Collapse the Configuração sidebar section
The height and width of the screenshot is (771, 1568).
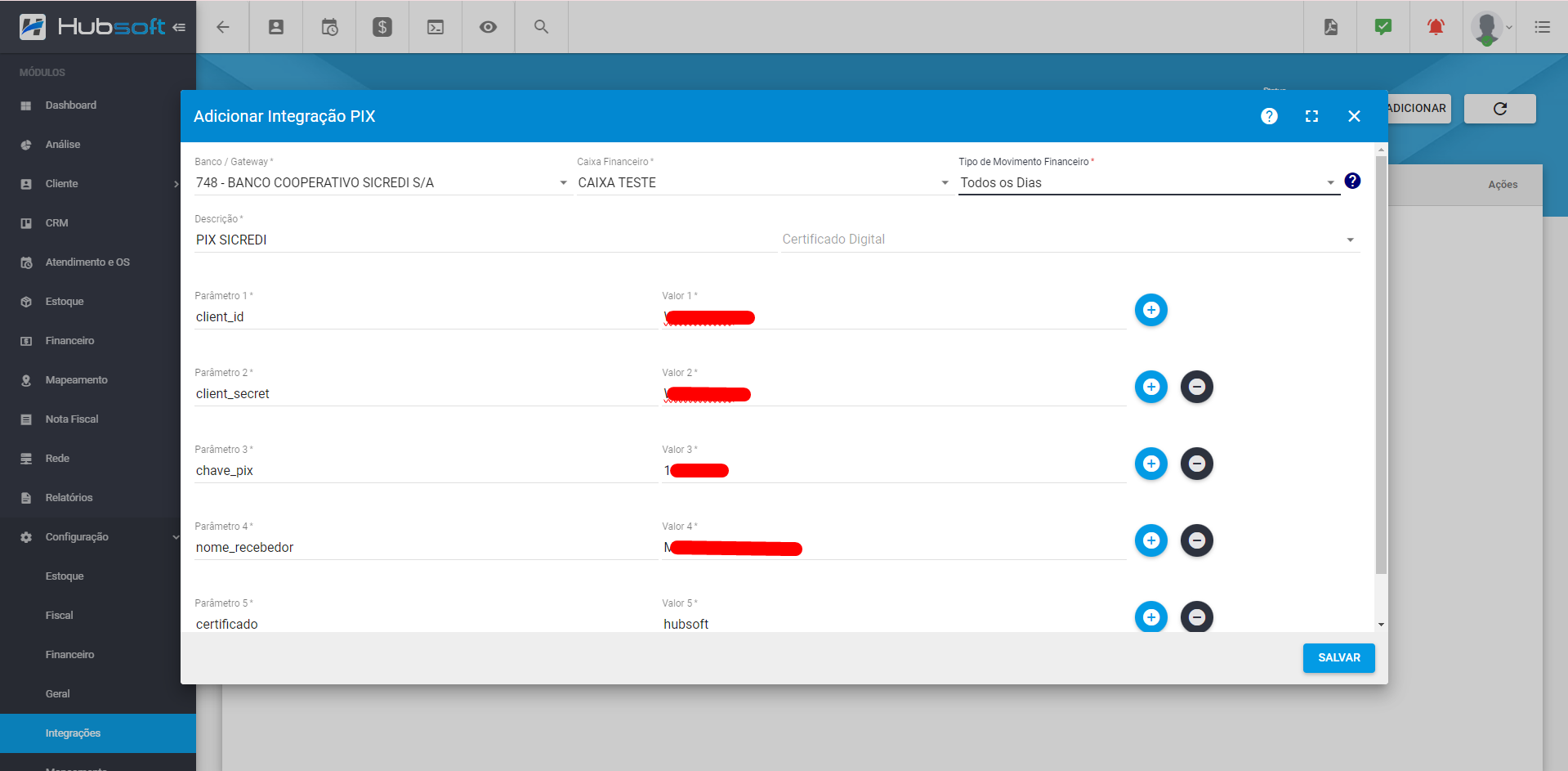[x=98, y=537]
